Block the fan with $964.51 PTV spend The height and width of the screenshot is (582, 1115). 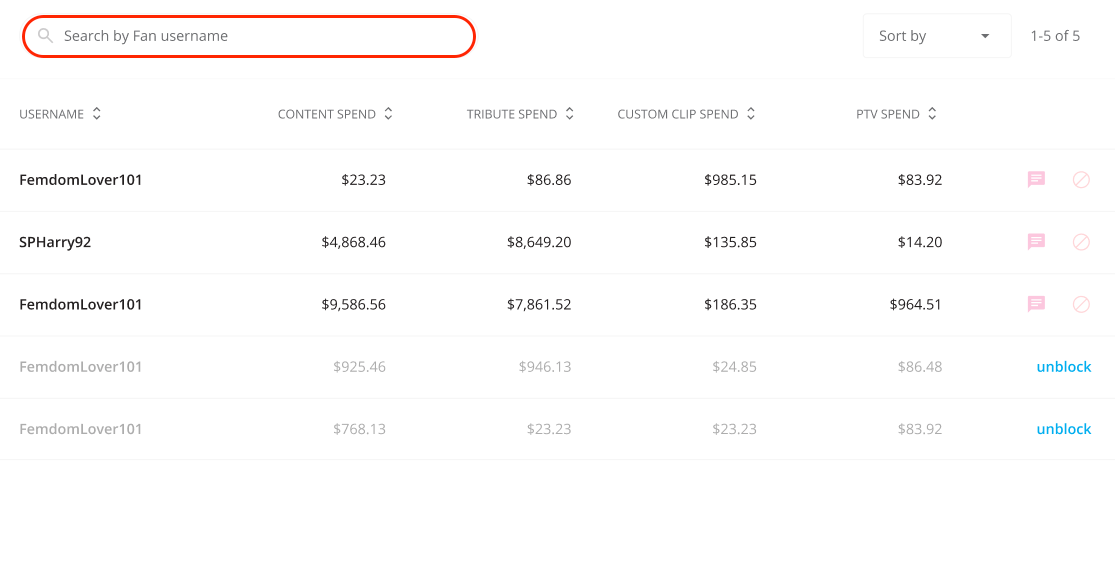click(1081, 304)
